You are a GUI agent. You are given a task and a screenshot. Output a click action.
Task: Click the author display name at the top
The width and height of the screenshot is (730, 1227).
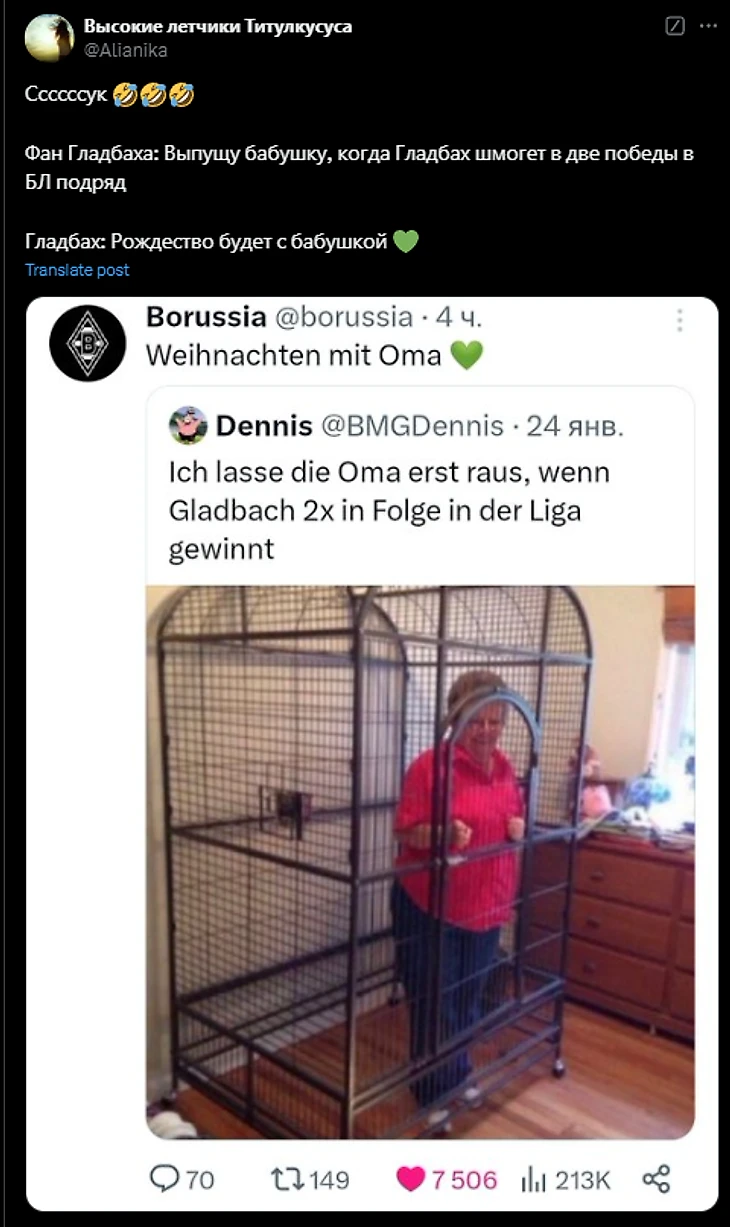click(218, 26)
